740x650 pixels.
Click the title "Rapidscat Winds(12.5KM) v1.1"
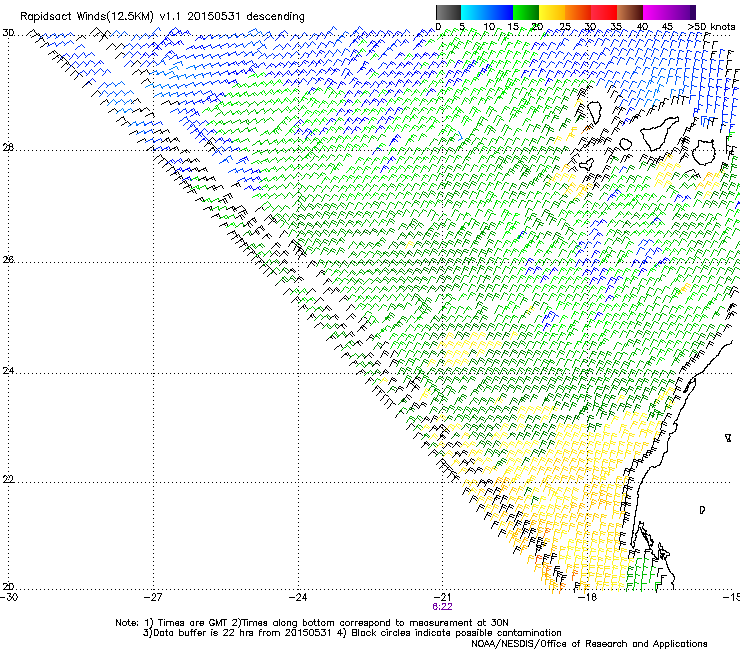[x=101, y=17]
